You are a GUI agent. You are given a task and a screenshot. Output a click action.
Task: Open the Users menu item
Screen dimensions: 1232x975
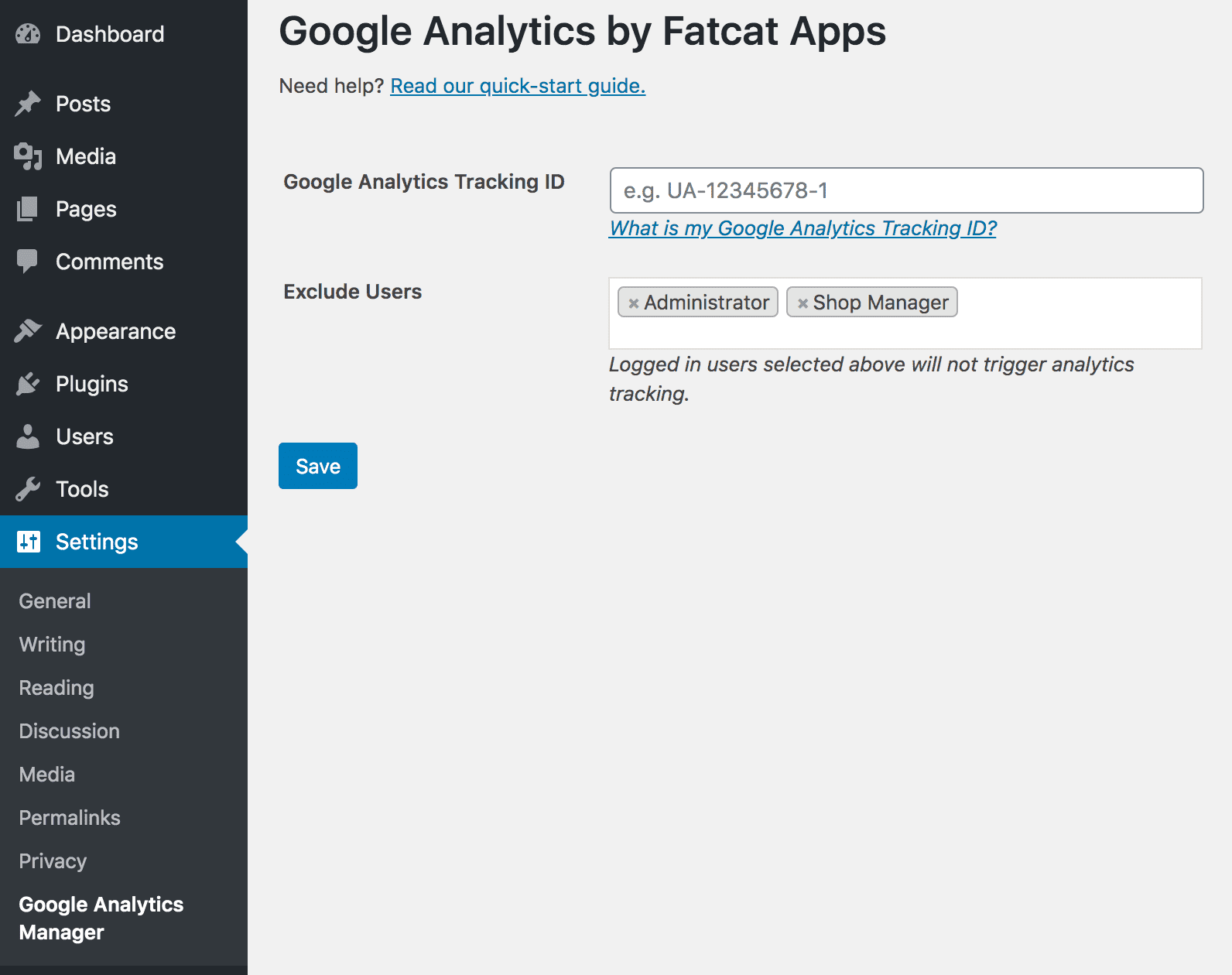click(x=124, y=436)
